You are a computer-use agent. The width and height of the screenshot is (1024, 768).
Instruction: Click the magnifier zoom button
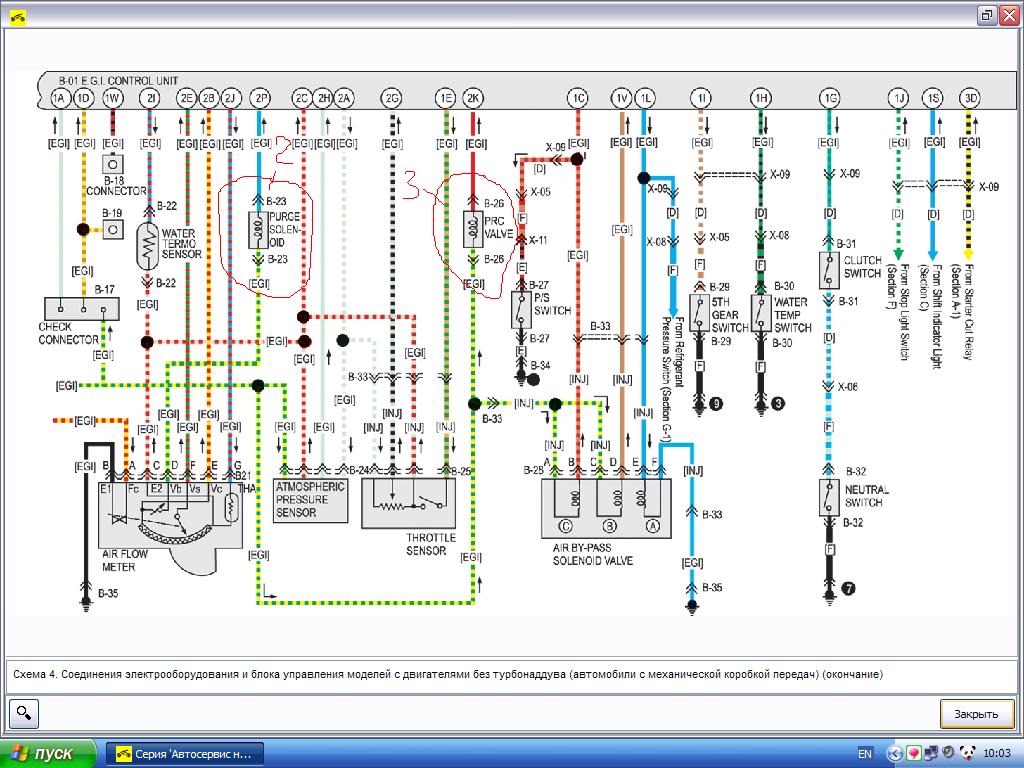pos(22,714)
